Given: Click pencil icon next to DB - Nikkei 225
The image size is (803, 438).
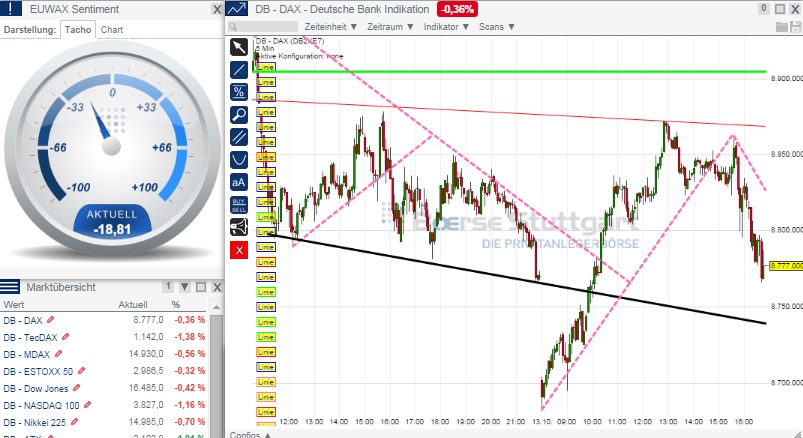Looking at the screenshot, I should (74, 422).
